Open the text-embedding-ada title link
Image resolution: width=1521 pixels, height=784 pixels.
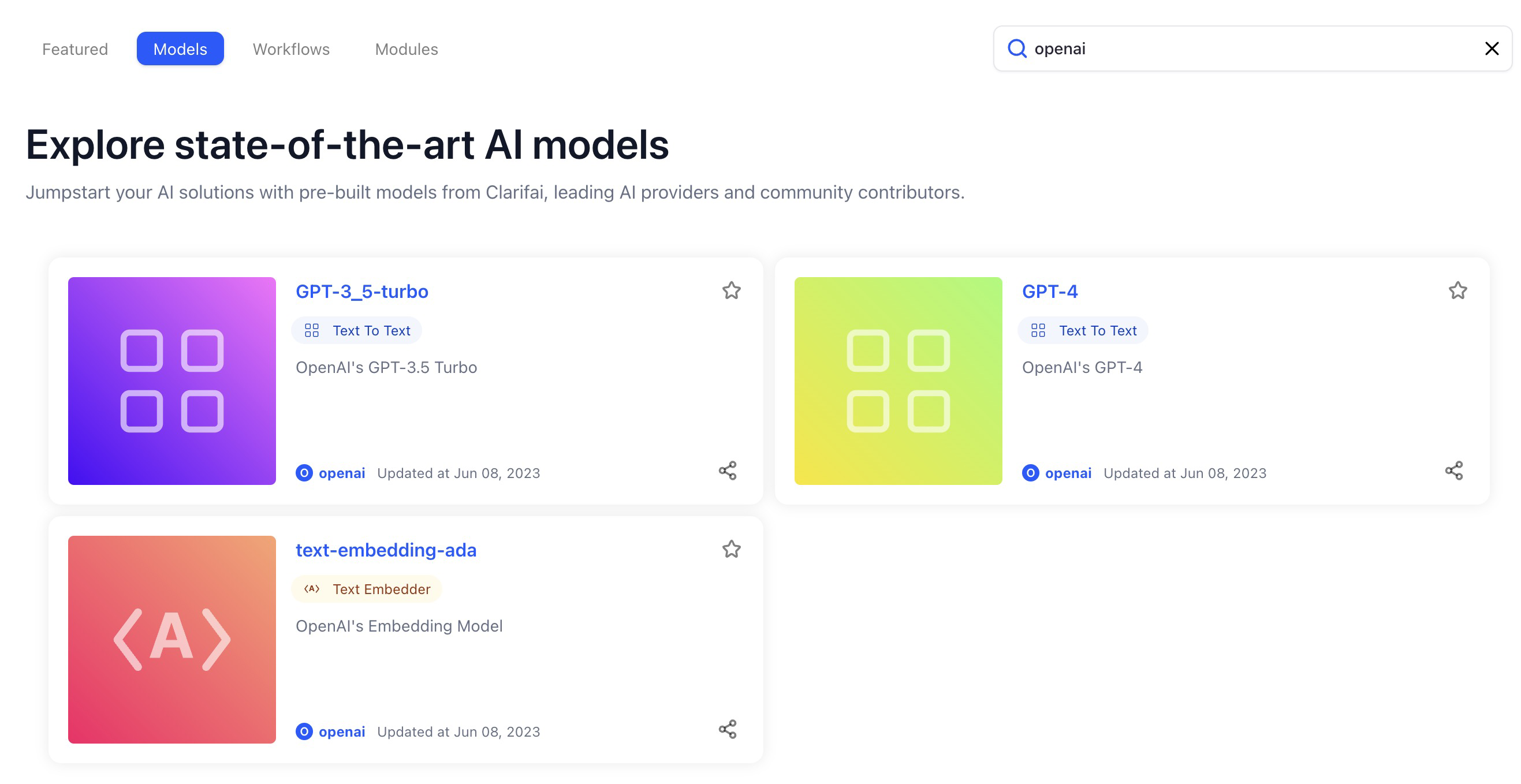click(x=386, y=550)
